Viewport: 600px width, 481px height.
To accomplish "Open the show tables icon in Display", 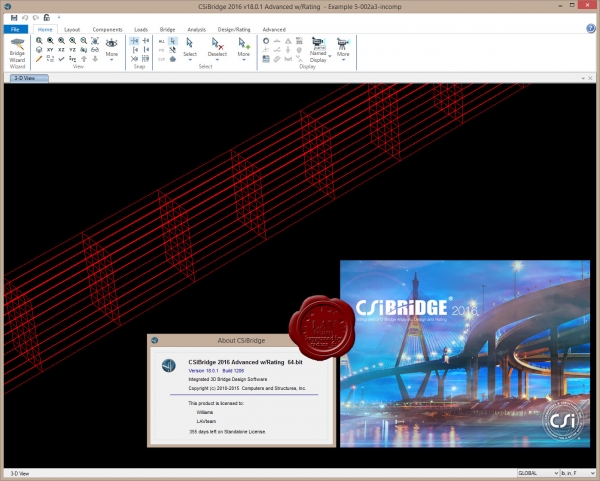I will point(266,59).
